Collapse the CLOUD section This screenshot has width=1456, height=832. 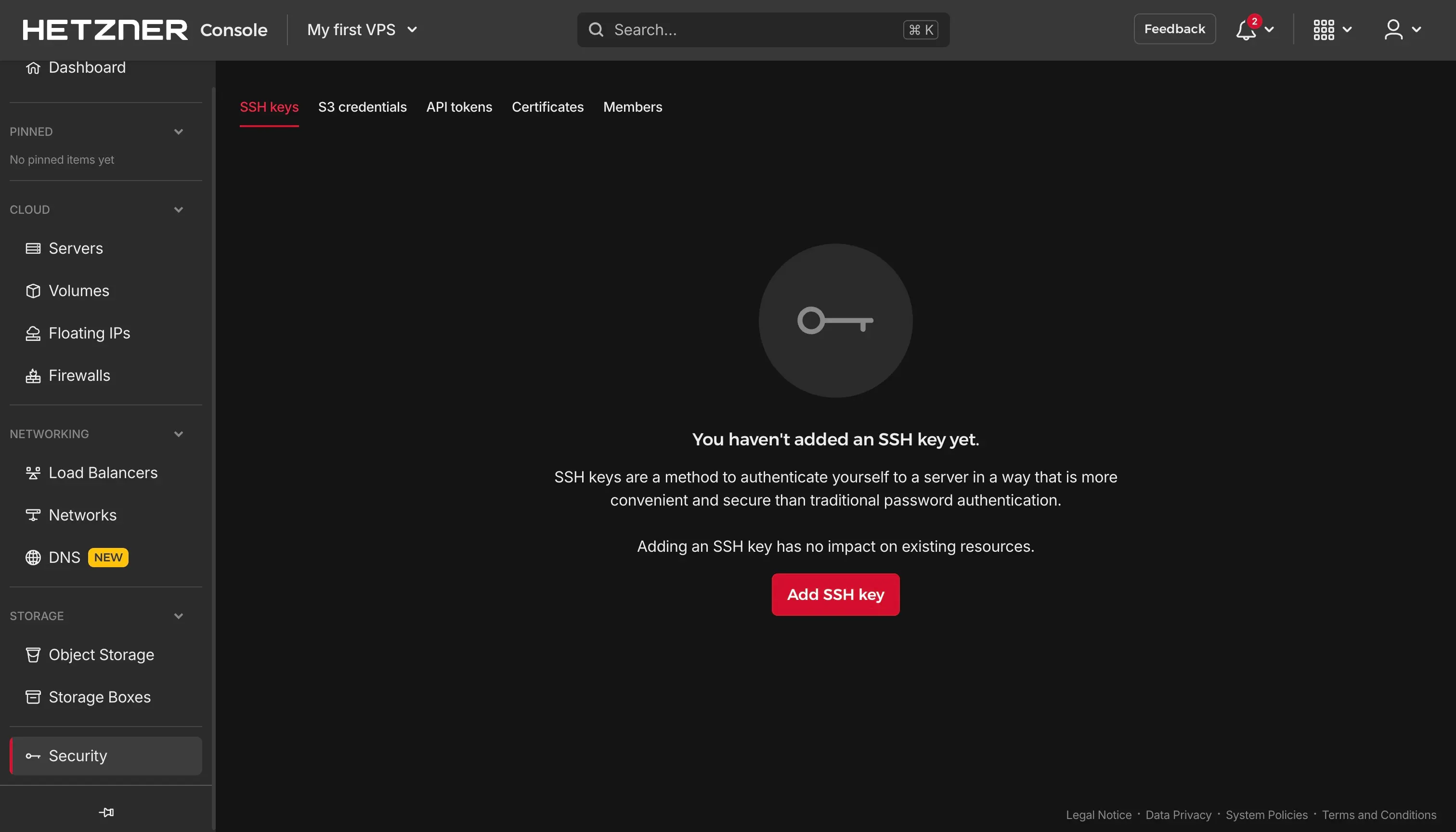[178, 210]
